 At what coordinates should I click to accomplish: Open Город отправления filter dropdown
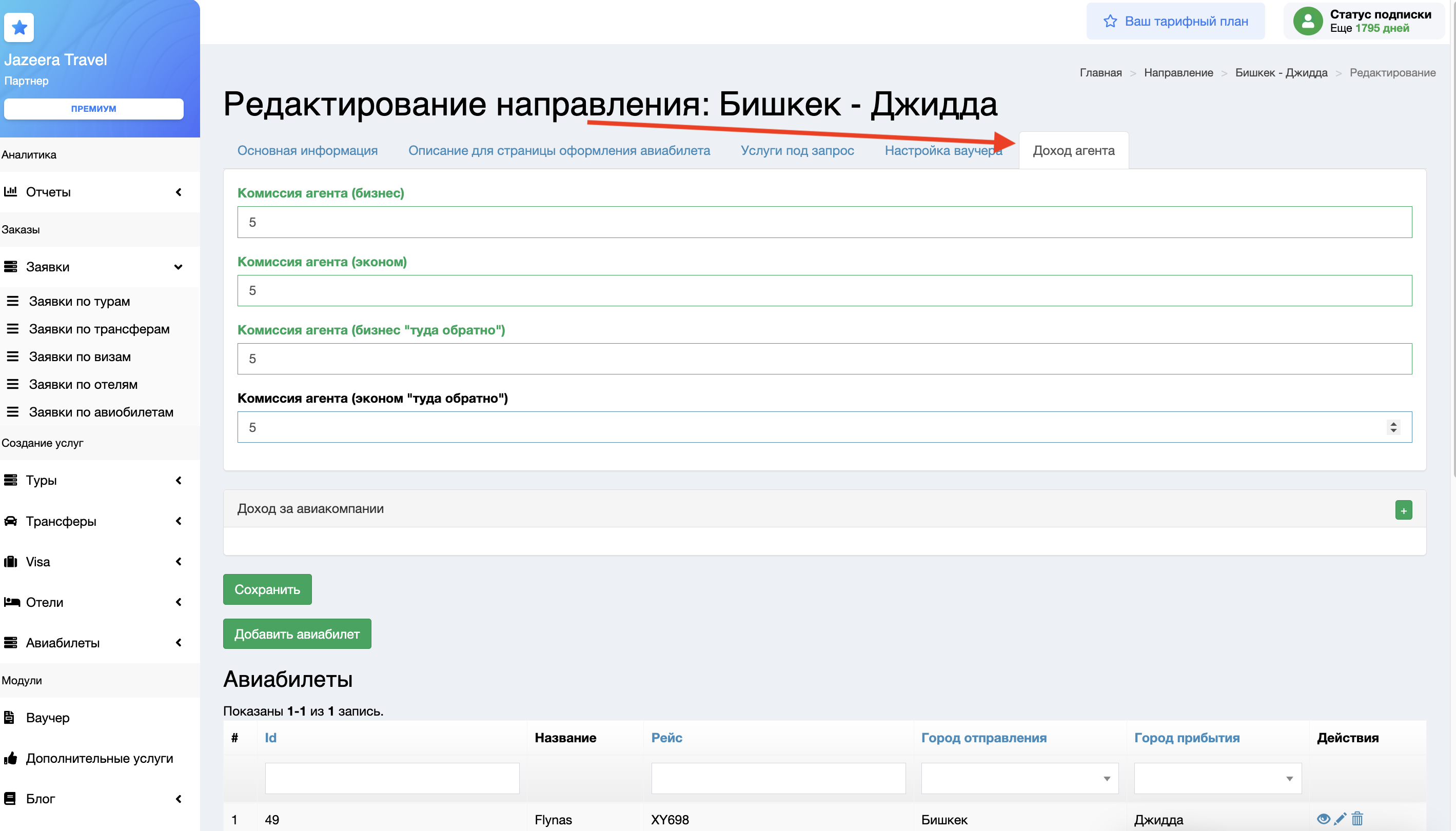1019,779
